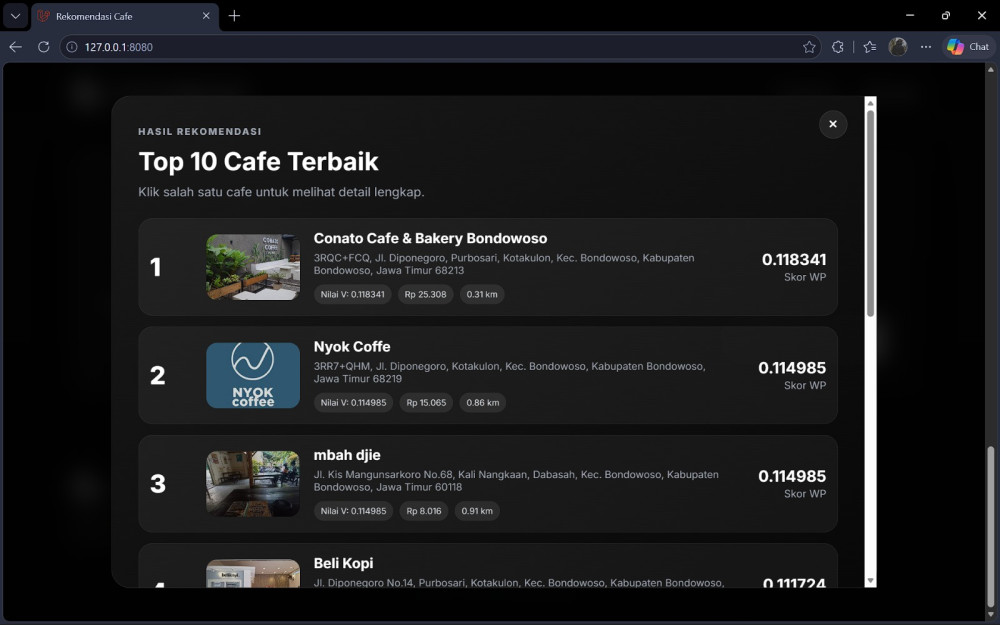Close the Rekomendasi Cafe tab
This screenshot has height=625, width=1000.
click(205, 16)
